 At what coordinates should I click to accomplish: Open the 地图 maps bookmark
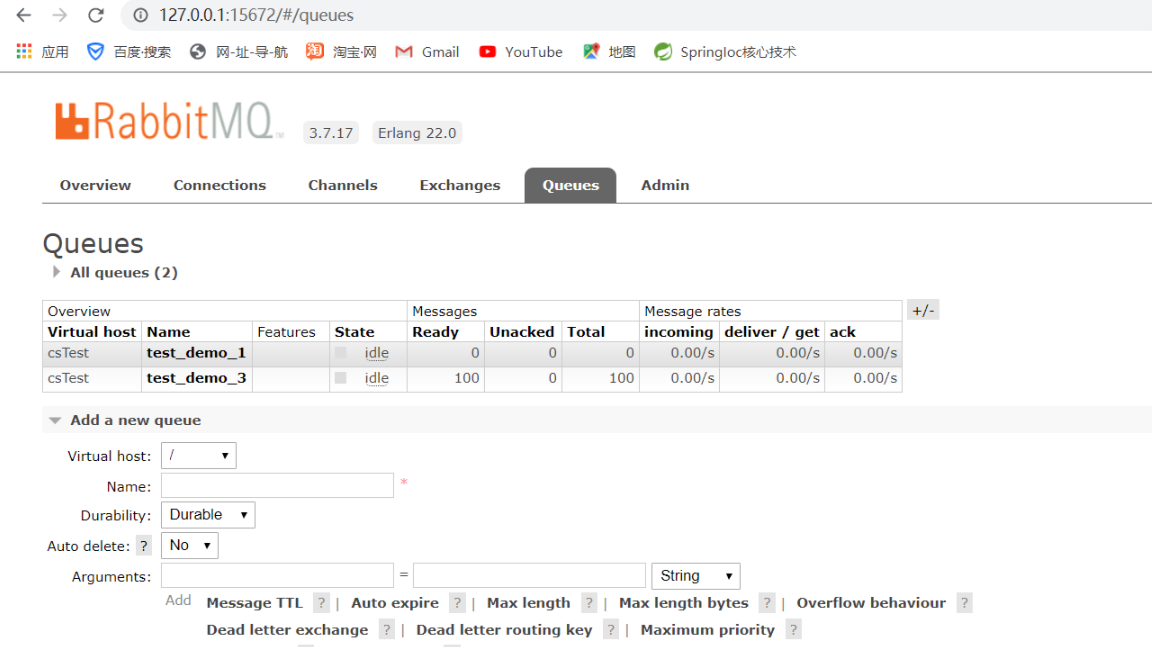(609, 51)
